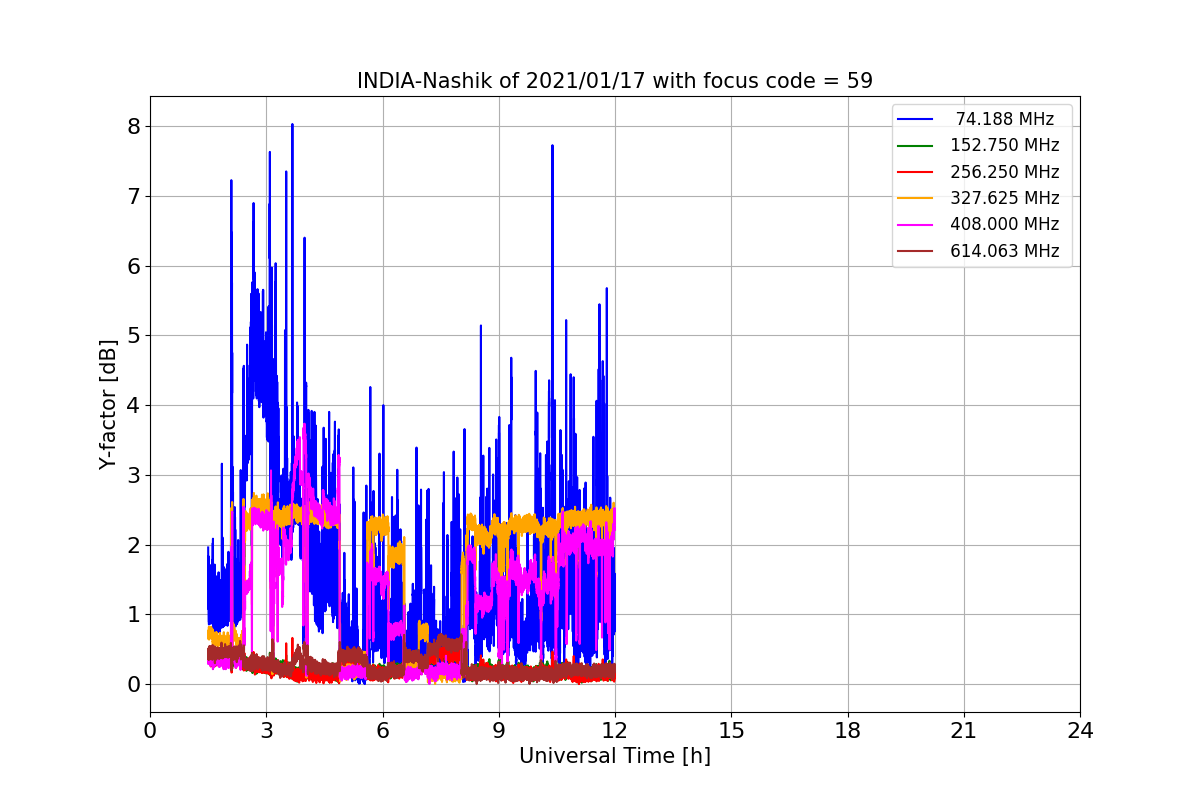
Task: Click the Universal Time [h] axis label
Action: [615, 756]
